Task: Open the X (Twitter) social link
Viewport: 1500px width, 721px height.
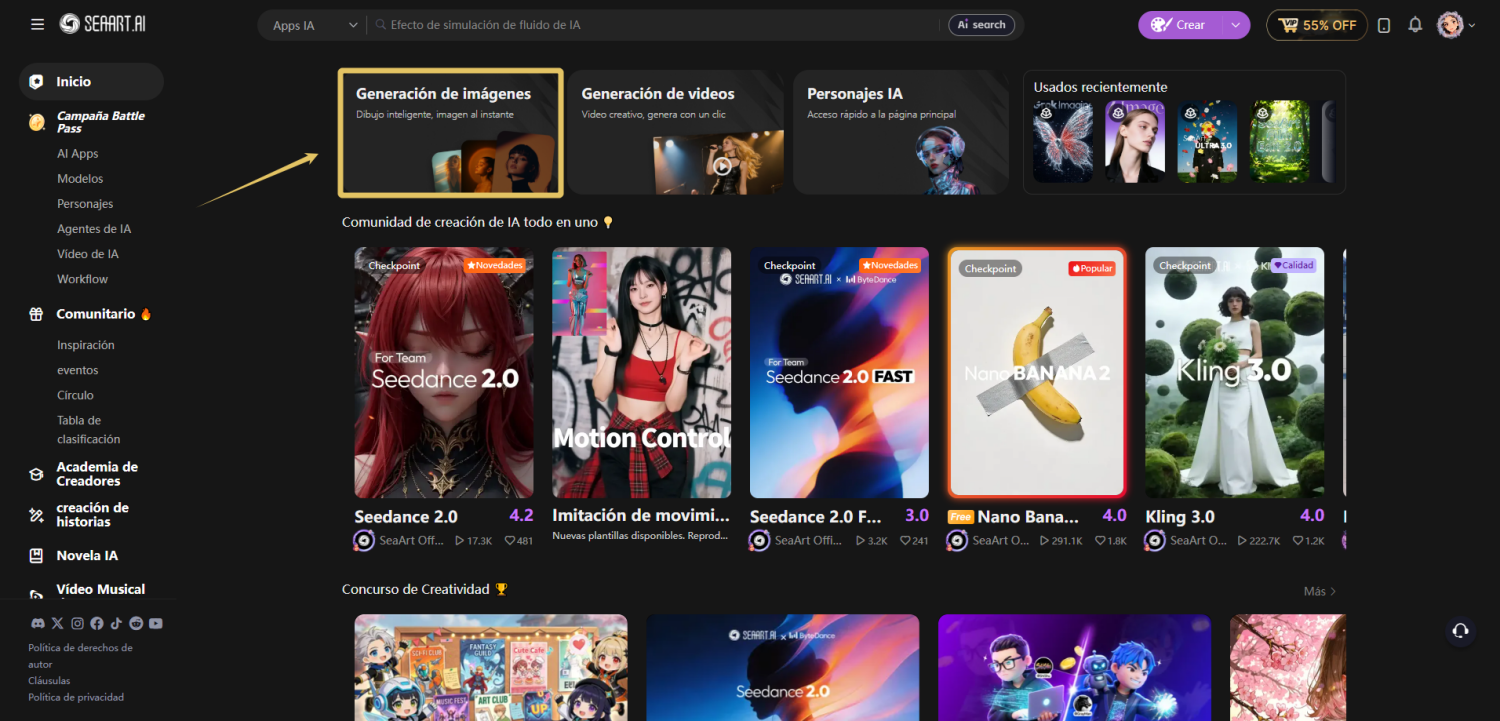Action: 58,624
